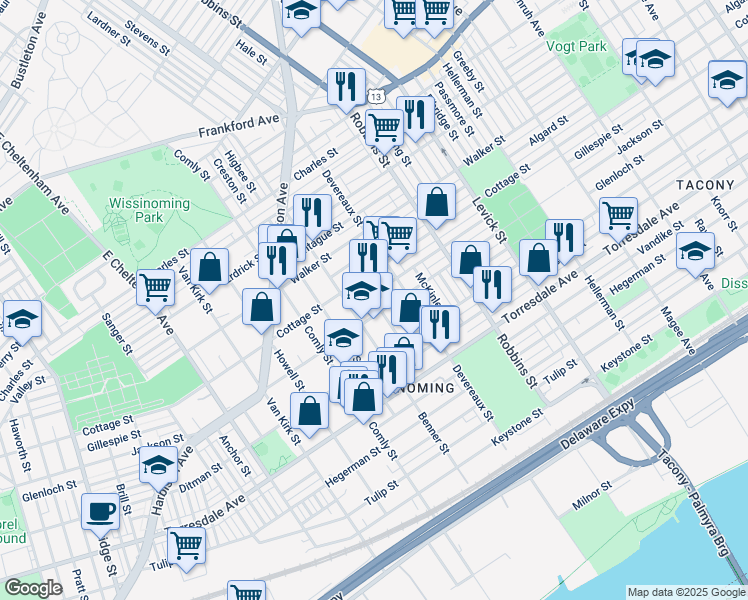Click the shopping bag marker just left of the Robbins St restaurant marker
The height and width of the screenshot is (600, 748).
pyautogui.click(x=470, y=261)
